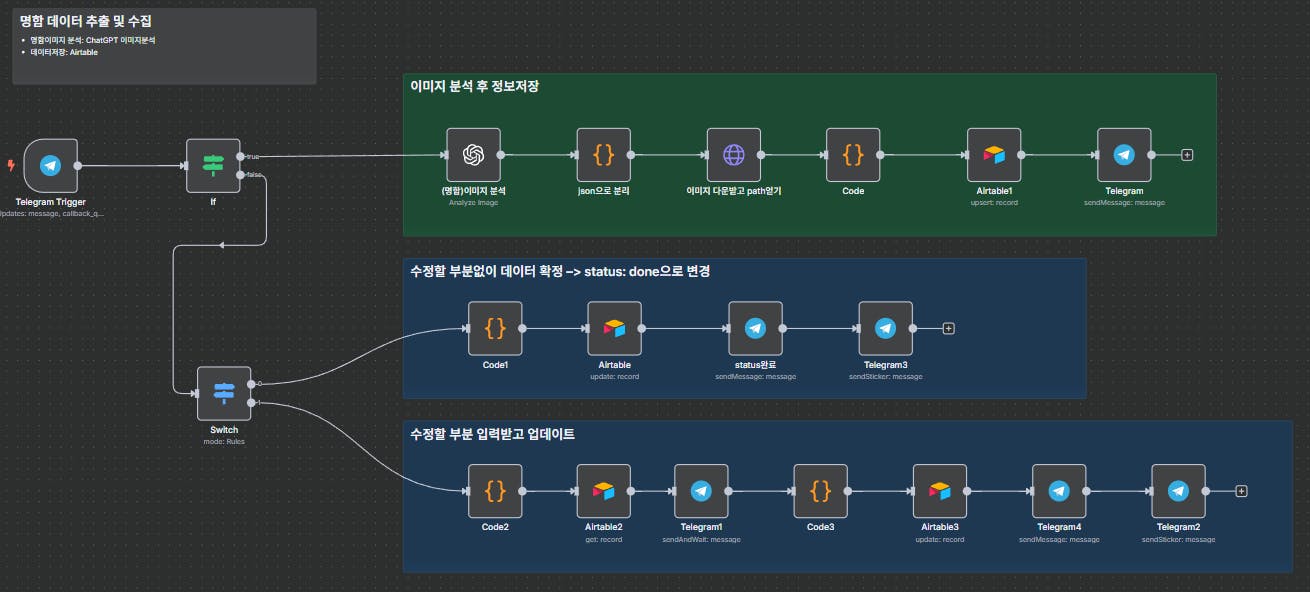Viewport: 1310px width, 592px height.
Task: Click the "데이터저장: Airtable" note line
Action: coord(64,52)
